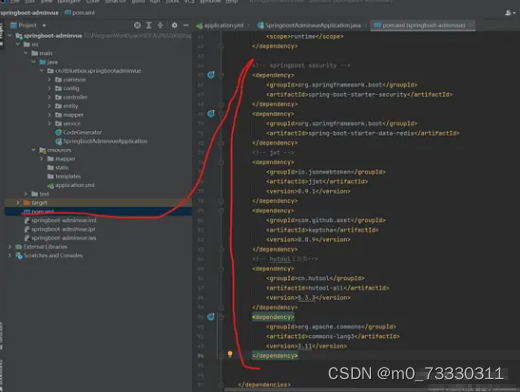Expand External Libraries node
The height and width of the screenshot is (392, 520).
[x=10, y=247]
